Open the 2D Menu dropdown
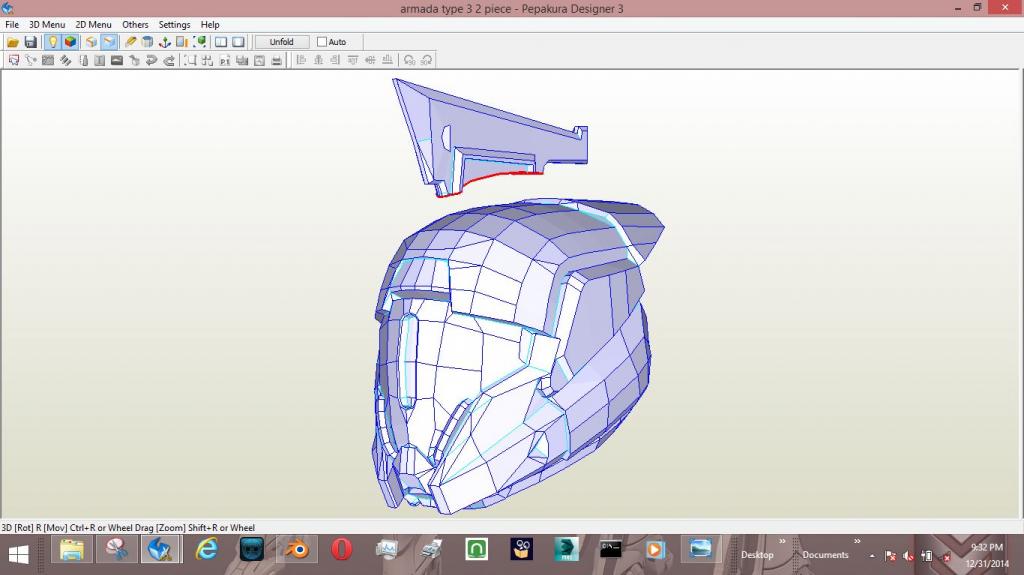Image resolution: width=1024 pixels, height=575 pixels. [93, 25]
